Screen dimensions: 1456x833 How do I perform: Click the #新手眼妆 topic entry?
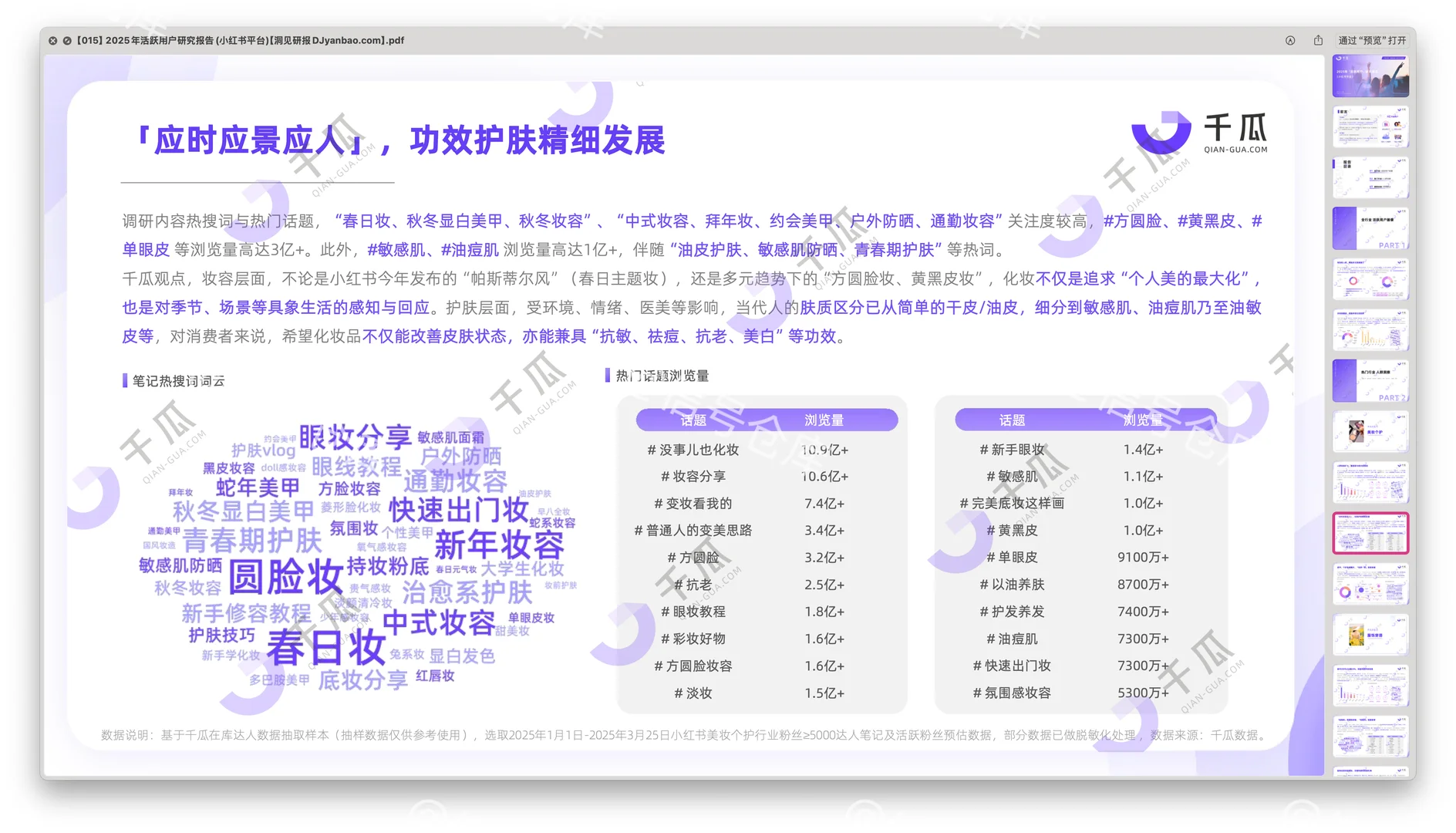[x=1011, y=449]
